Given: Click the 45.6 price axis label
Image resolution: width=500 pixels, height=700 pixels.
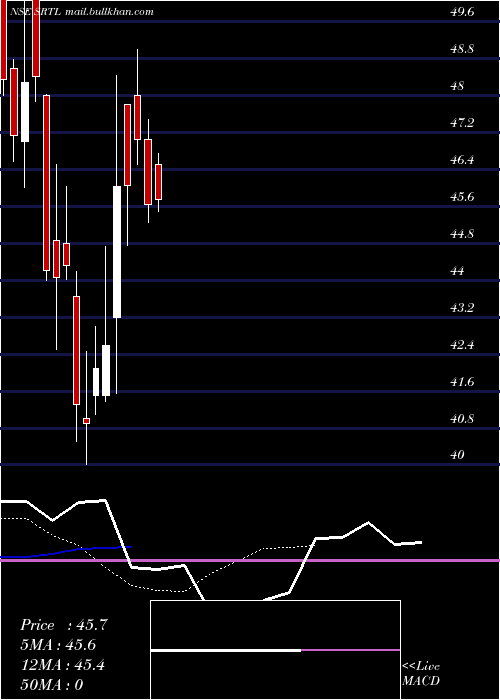Looking at the screenshot, I should tap(462, 197).
